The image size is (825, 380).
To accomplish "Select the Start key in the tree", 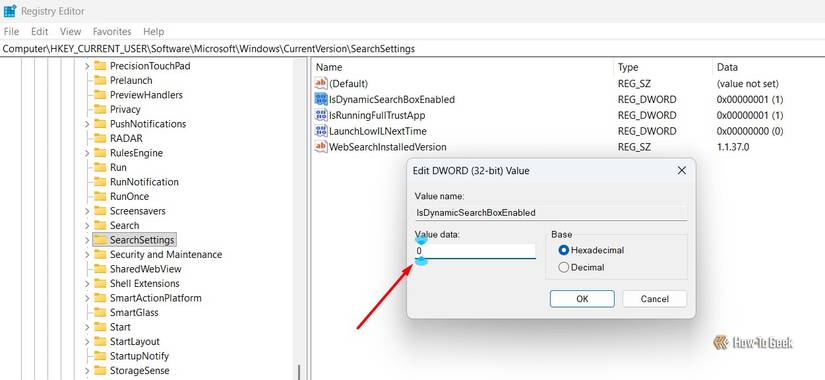I will pyautogui.click(x=119, y=327).
